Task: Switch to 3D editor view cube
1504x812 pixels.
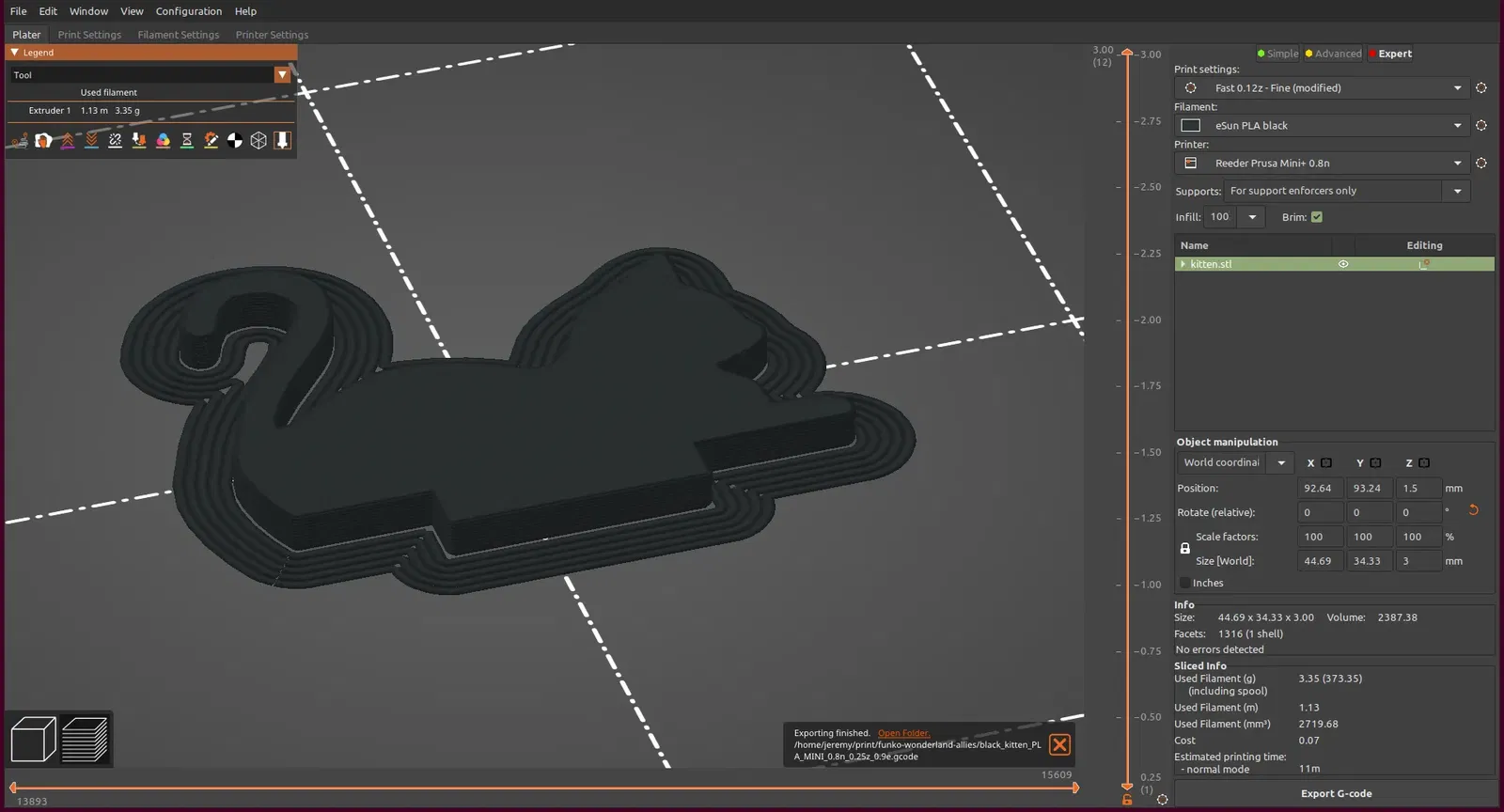Action: pos(34,739)
